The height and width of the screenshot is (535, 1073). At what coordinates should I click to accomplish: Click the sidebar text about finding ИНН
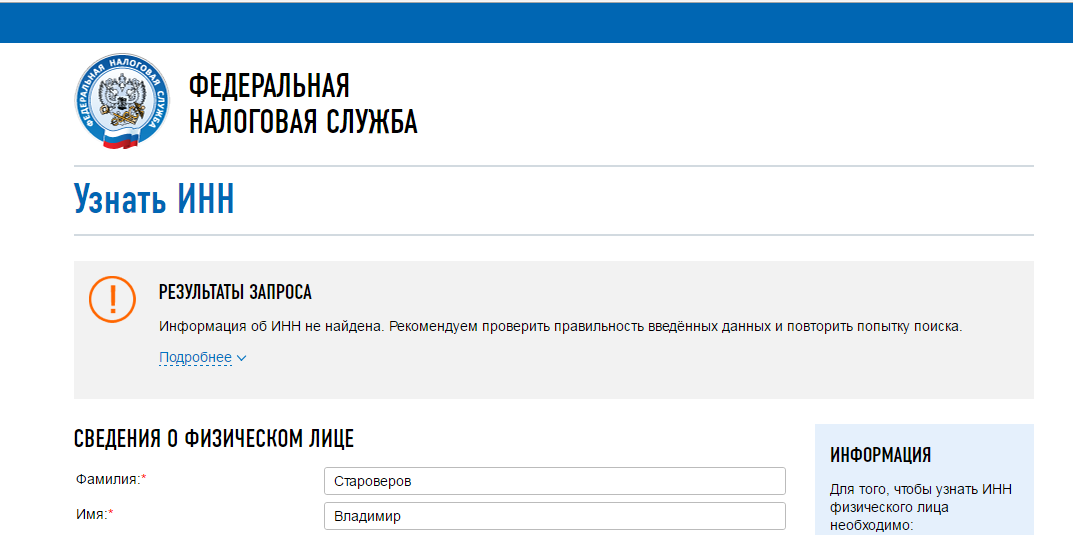point(921,506)
